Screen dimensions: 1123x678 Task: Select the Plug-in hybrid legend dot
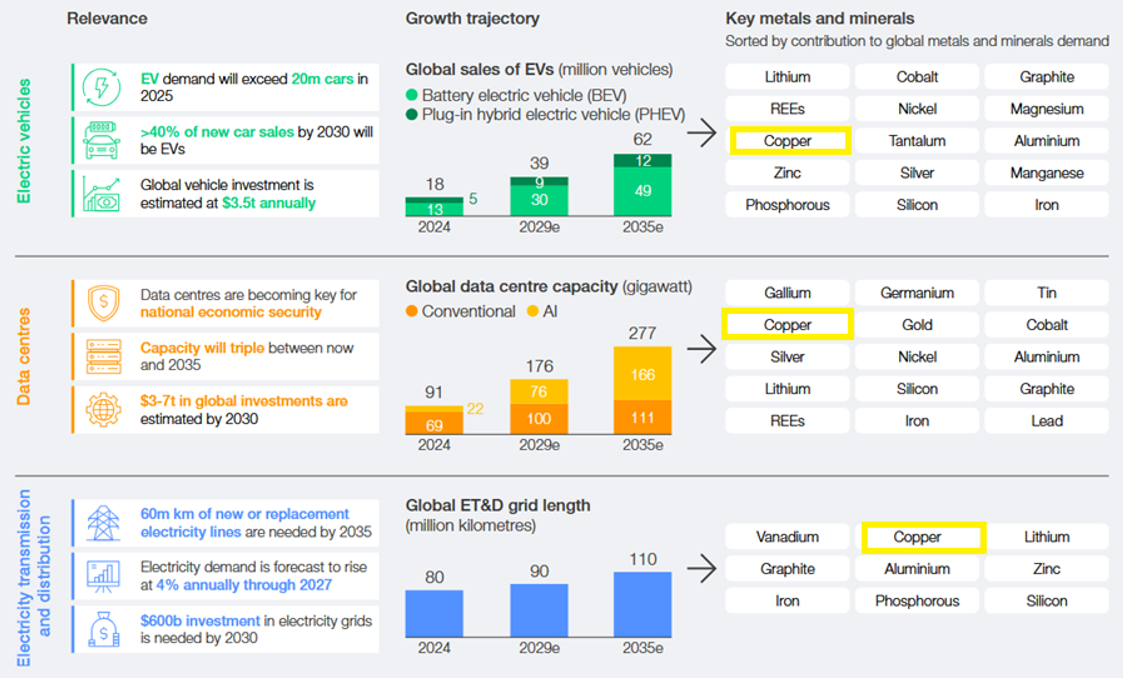[x=412, y=114]
